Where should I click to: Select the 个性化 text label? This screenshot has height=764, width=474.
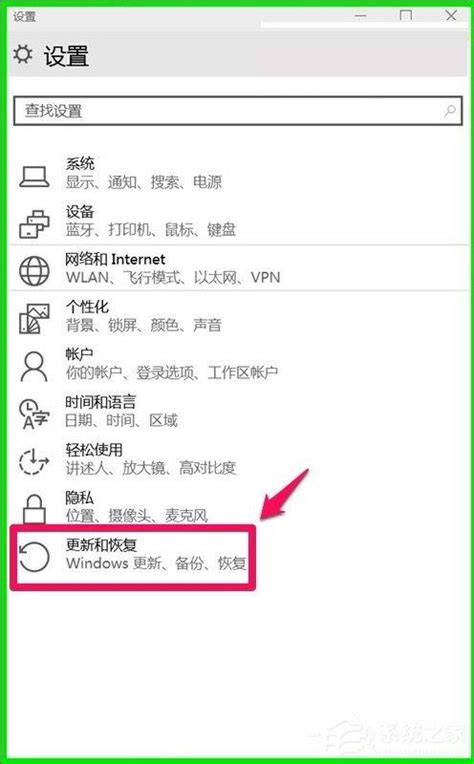point(87,307)
